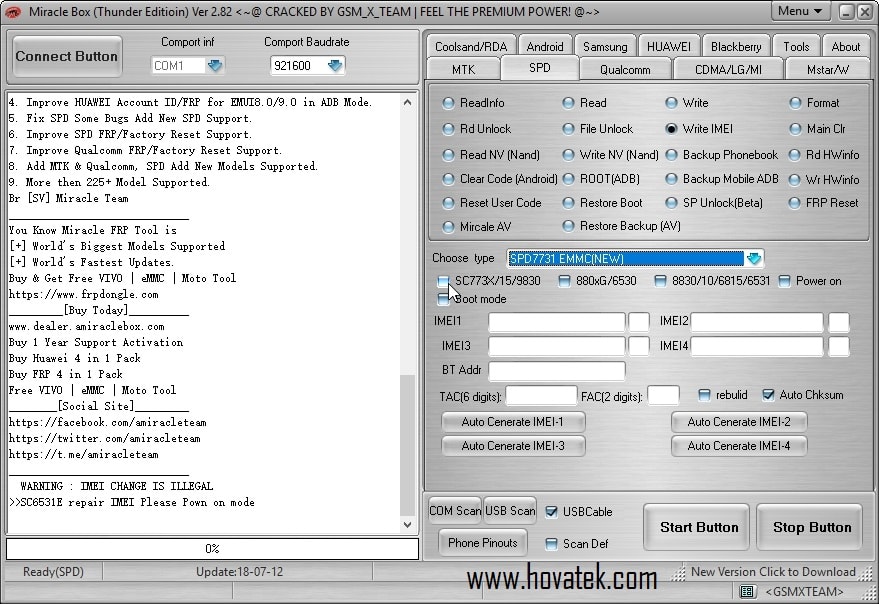Tick the Boot mode checkbox

443,299
